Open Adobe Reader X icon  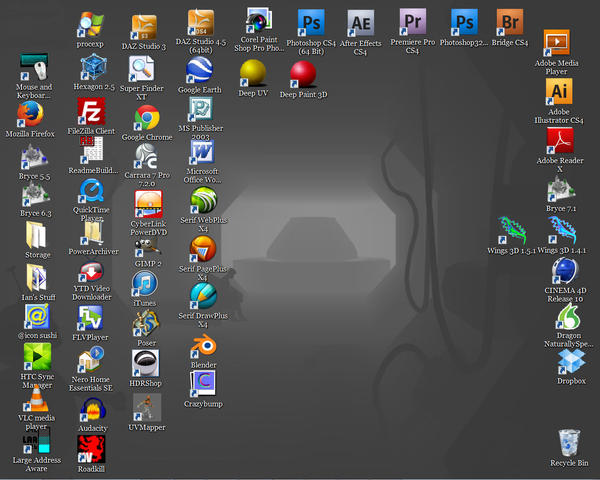pos(560,140)
